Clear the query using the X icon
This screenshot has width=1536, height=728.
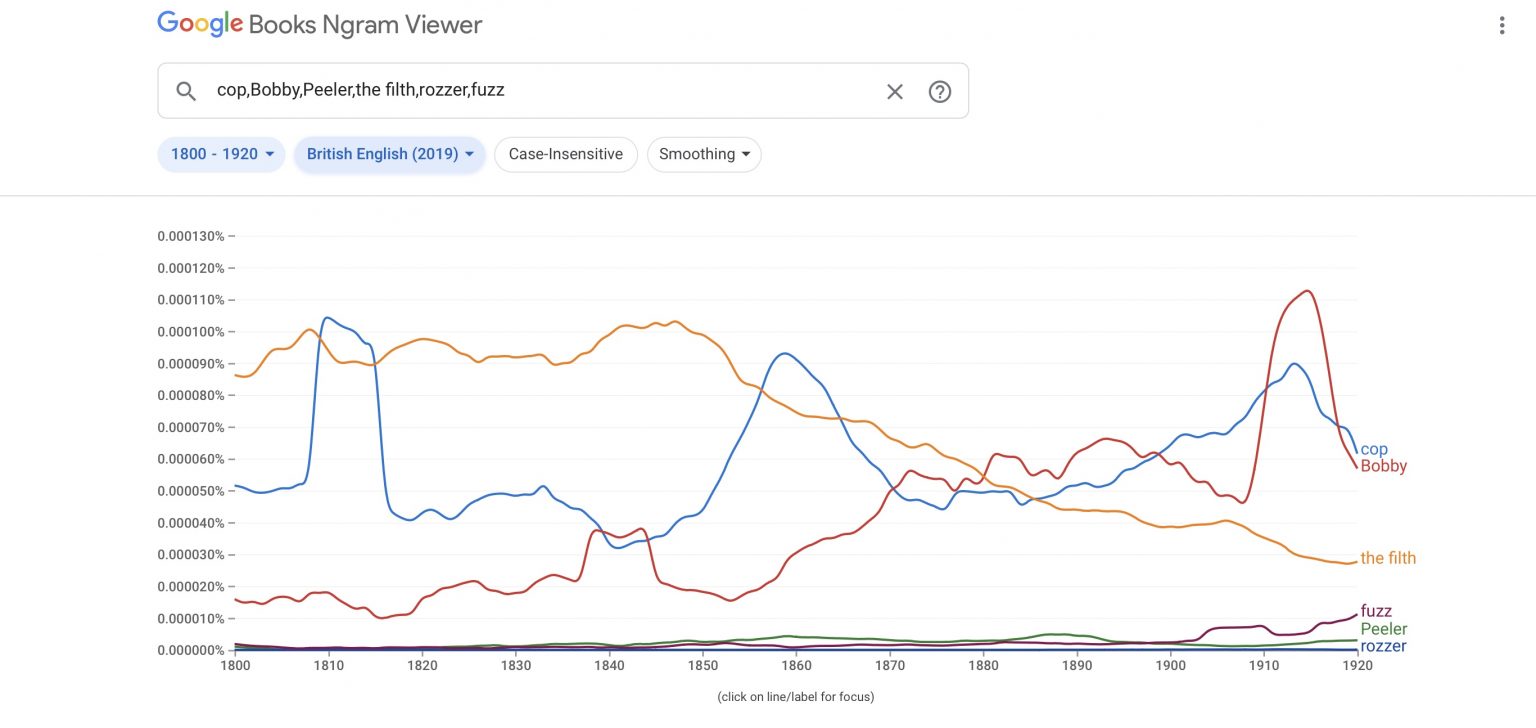[894, 91]
